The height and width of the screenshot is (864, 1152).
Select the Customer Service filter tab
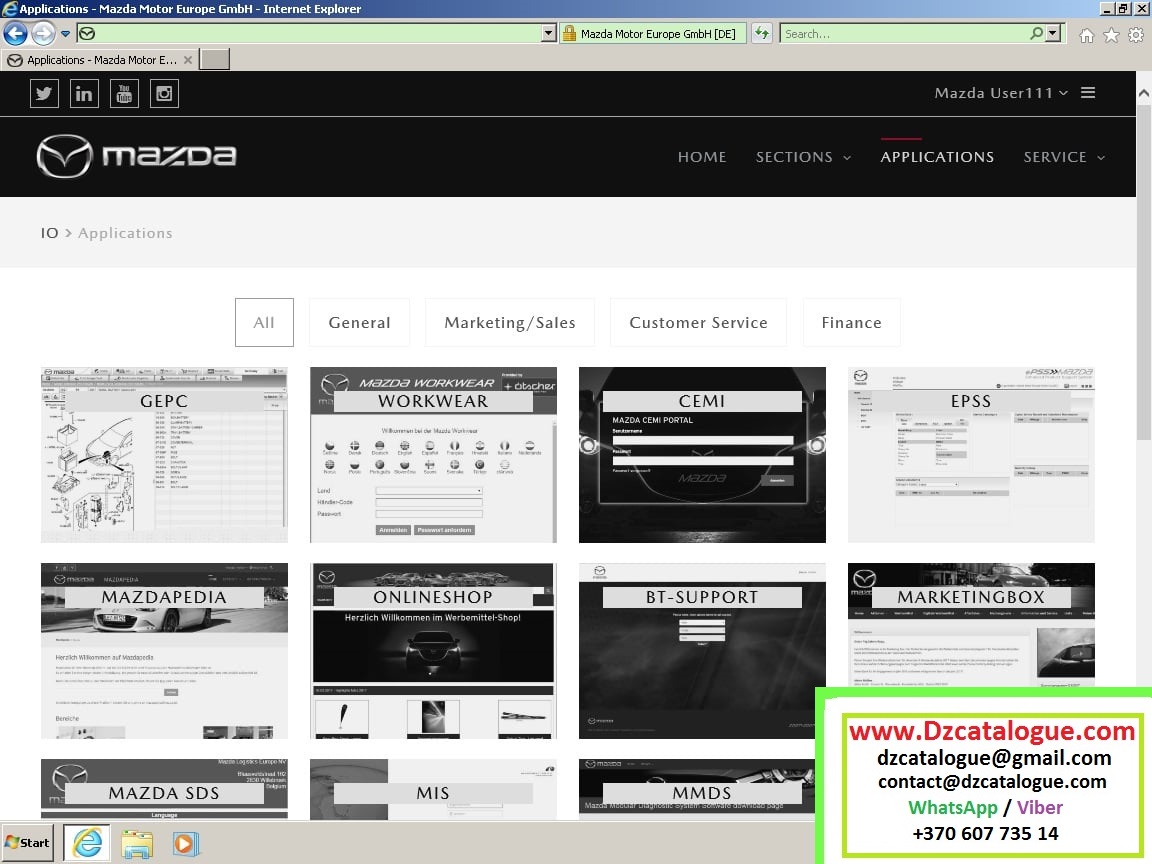698,323
